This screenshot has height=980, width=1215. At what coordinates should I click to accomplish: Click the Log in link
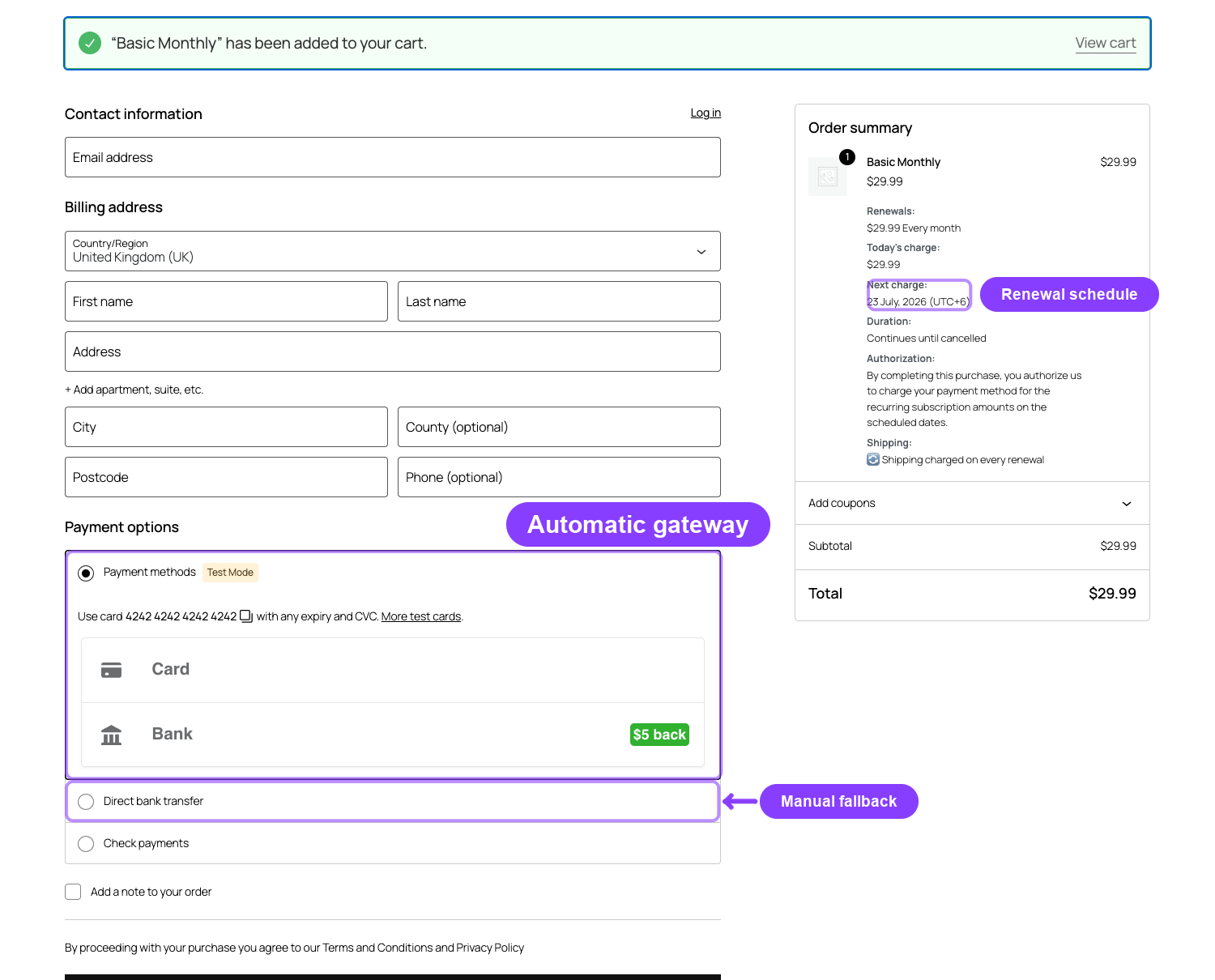coord(706,113)
